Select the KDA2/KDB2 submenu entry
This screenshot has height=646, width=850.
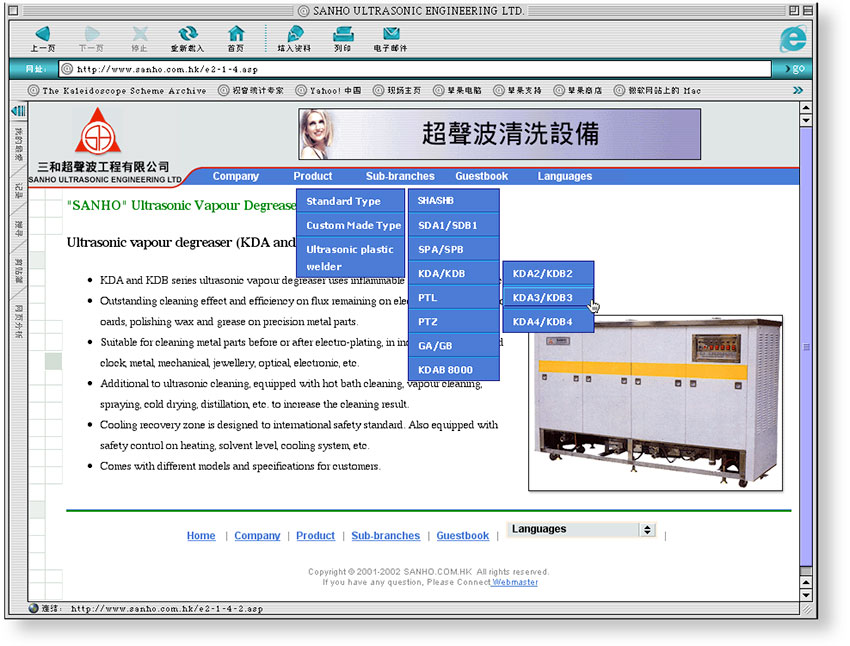click(549, 273)
